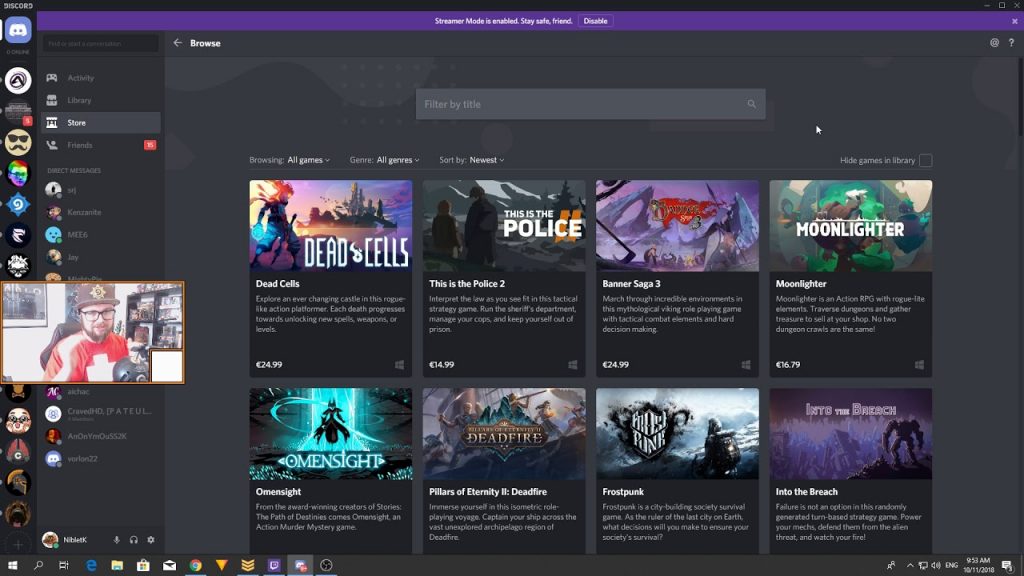Open mentions with the @ icon

pos(994,43)
